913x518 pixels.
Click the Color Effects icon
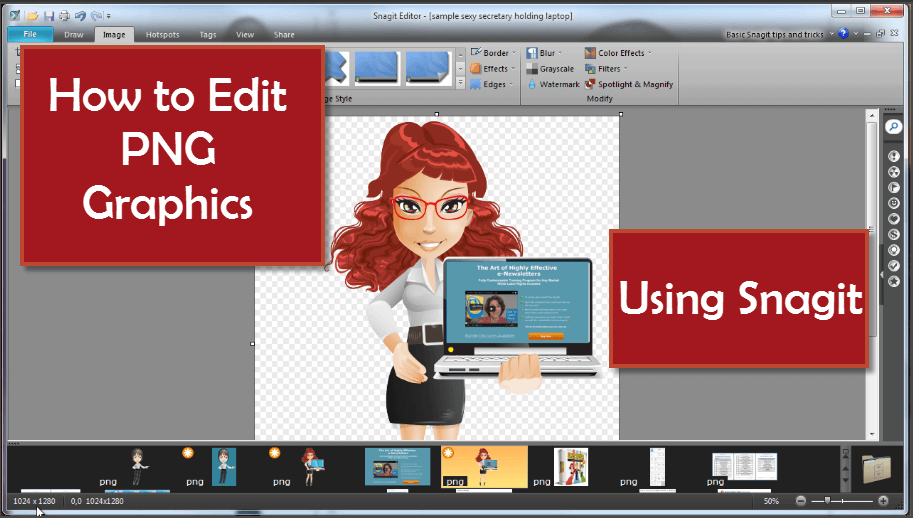tap(590, 52)
